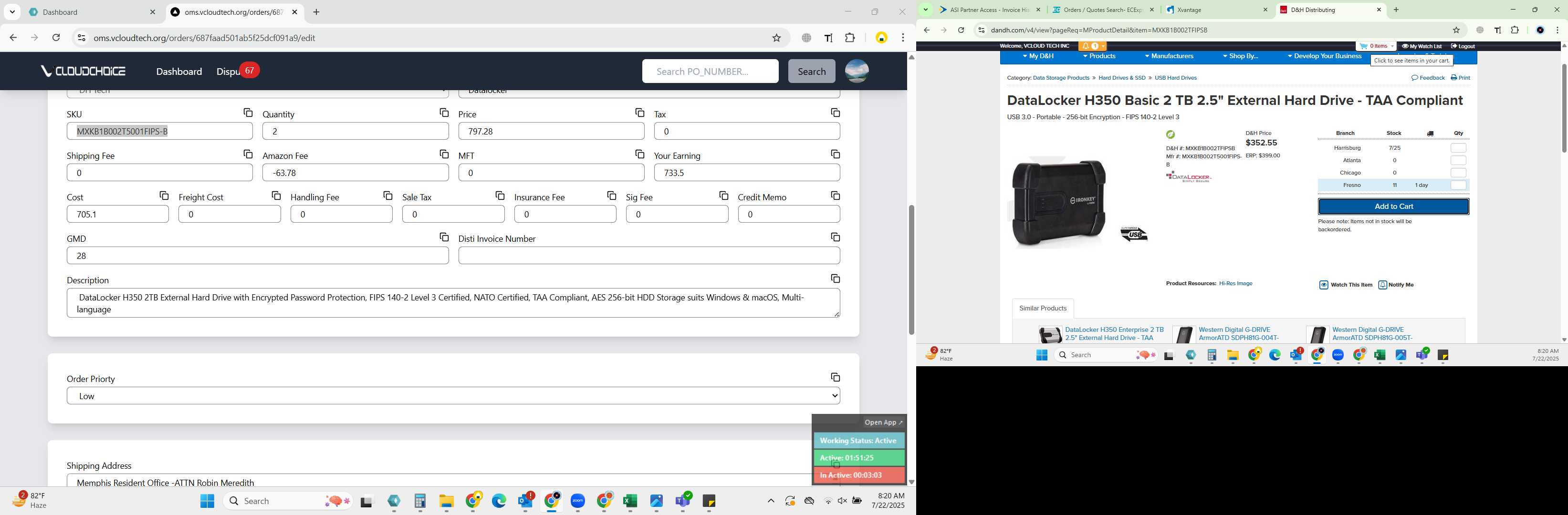Reload the dandh.com page
This screenshot has width=1568, height=515.
point(961,31)
